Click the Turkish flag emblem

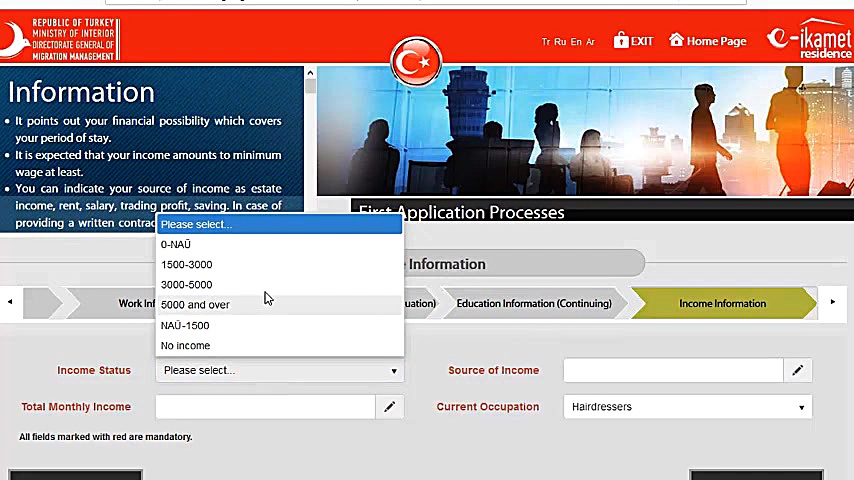click(x=417, y=62)
